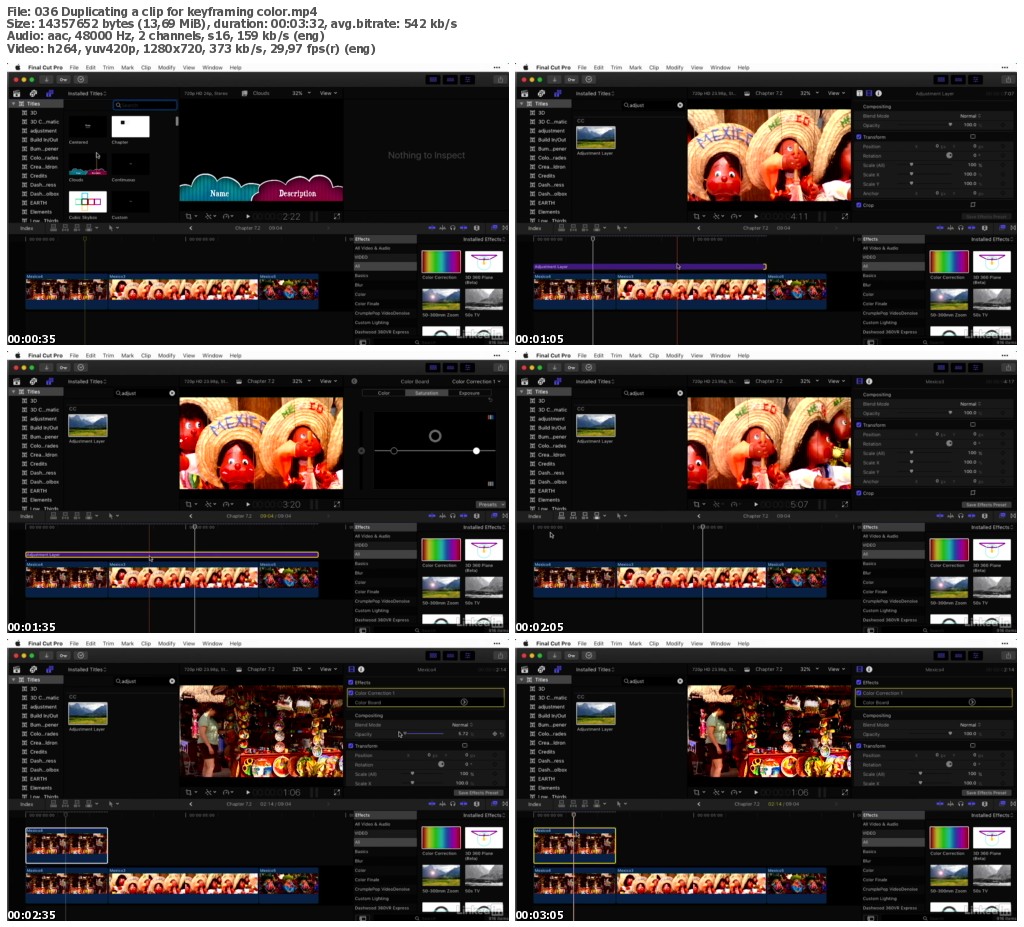Open Effects browser icon in 00:02:05 timeline bar
1024x927 pixels.
[1002, 516]
